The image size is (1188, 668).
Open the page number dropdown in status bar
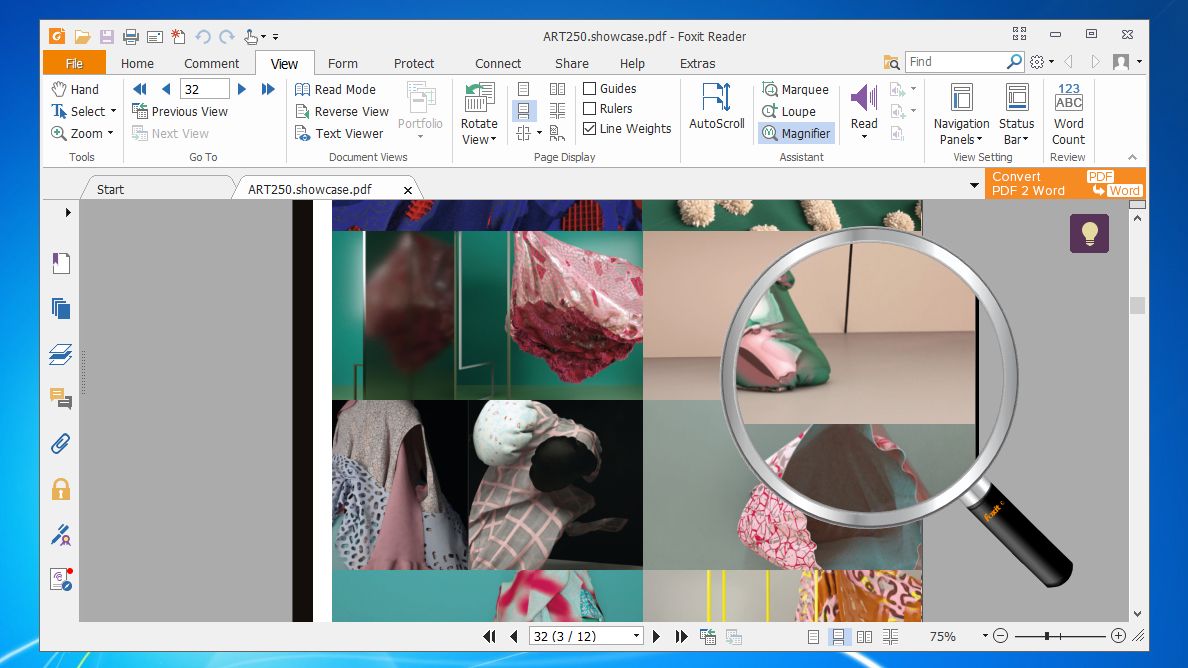636,636
